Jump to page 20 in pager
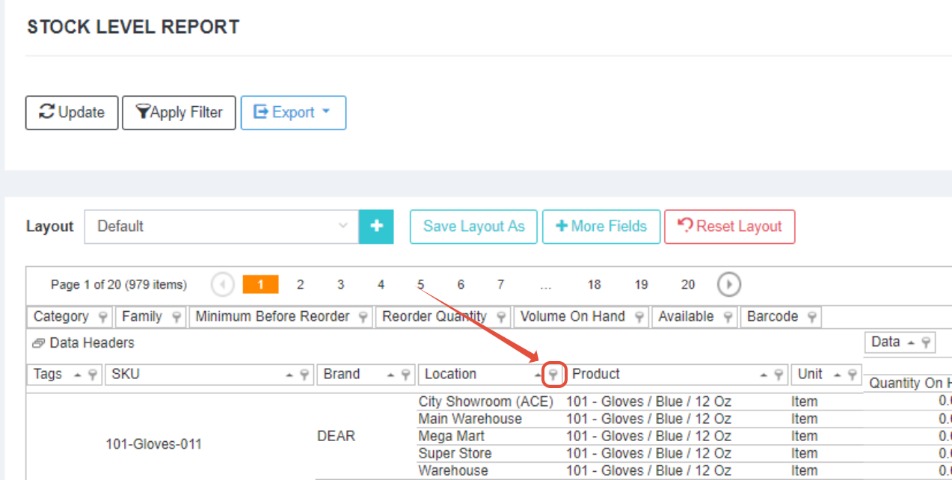The image size is (952, 480). tap(688, 285)
